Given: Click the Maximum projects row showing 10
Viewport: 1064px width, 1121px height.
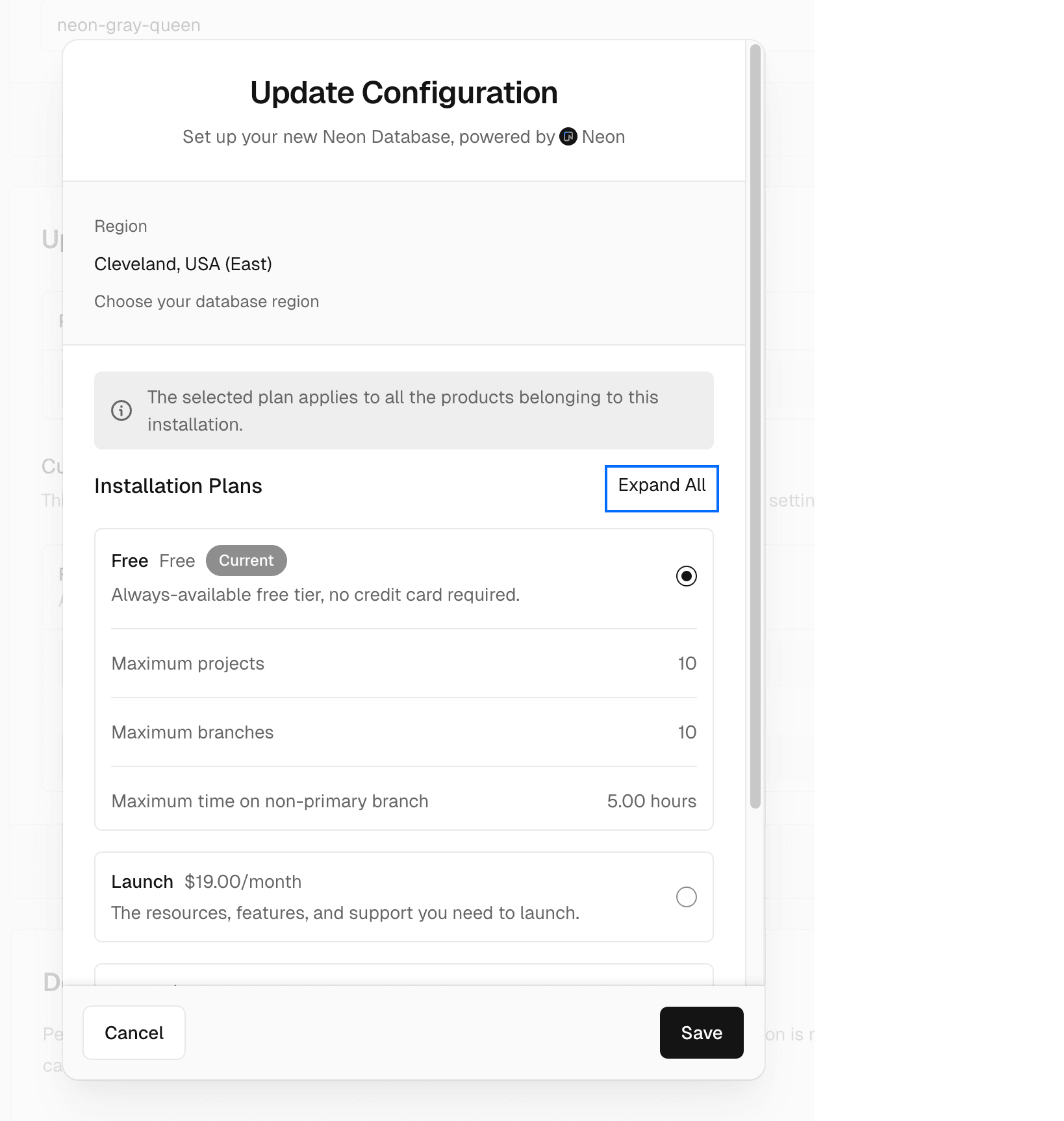Looking at the screenshot, I should 403,663.
